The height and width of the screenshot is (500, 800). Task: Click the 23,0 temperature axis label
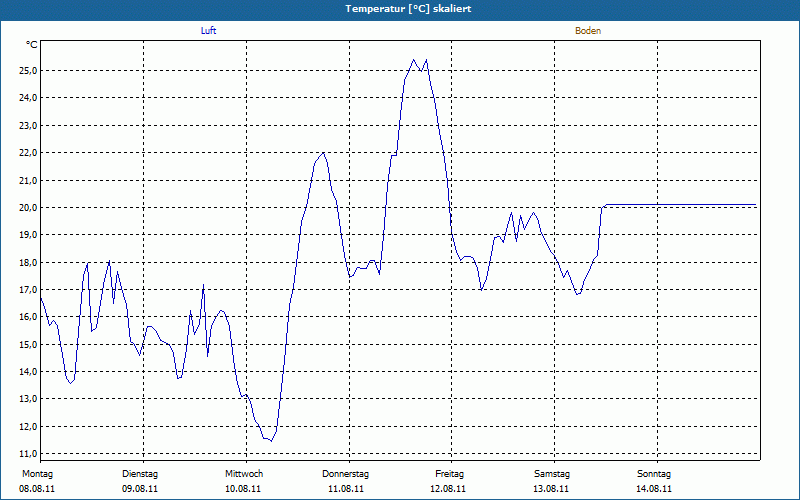[x=28, y=125]
